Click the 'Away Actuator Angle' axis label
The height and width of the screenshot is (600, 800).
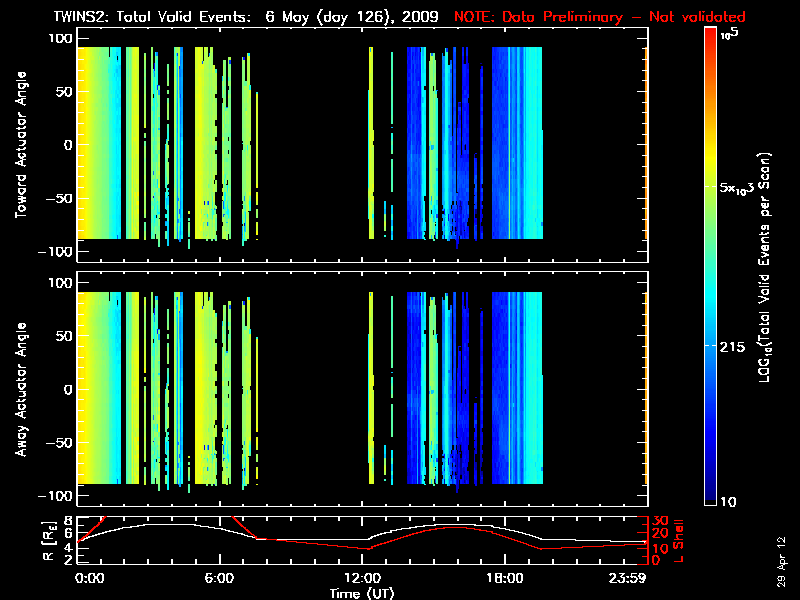point(20,390)
